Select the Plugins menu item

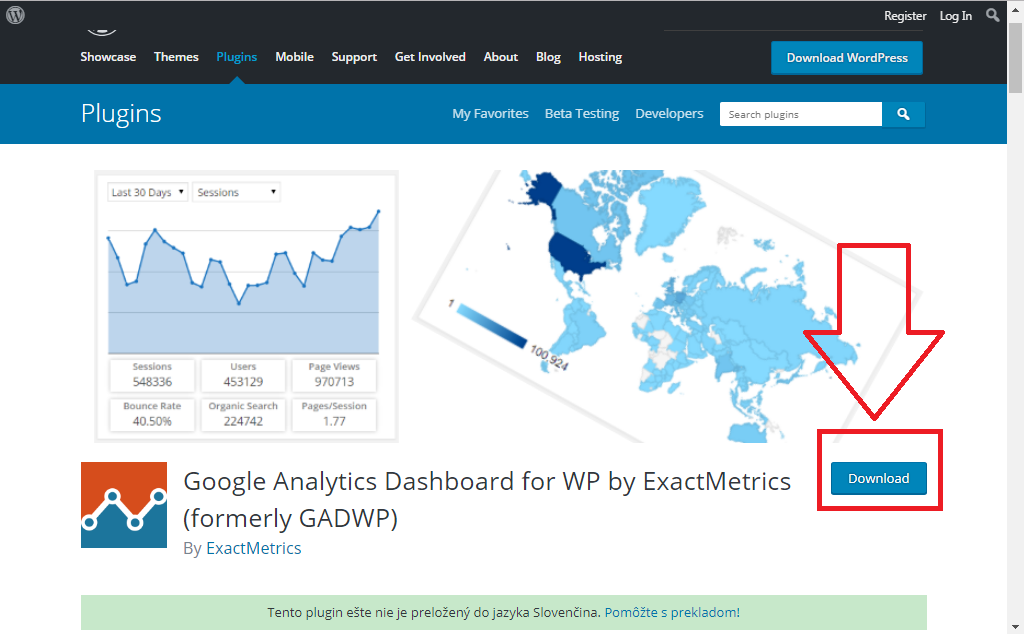tap(236, 57)
